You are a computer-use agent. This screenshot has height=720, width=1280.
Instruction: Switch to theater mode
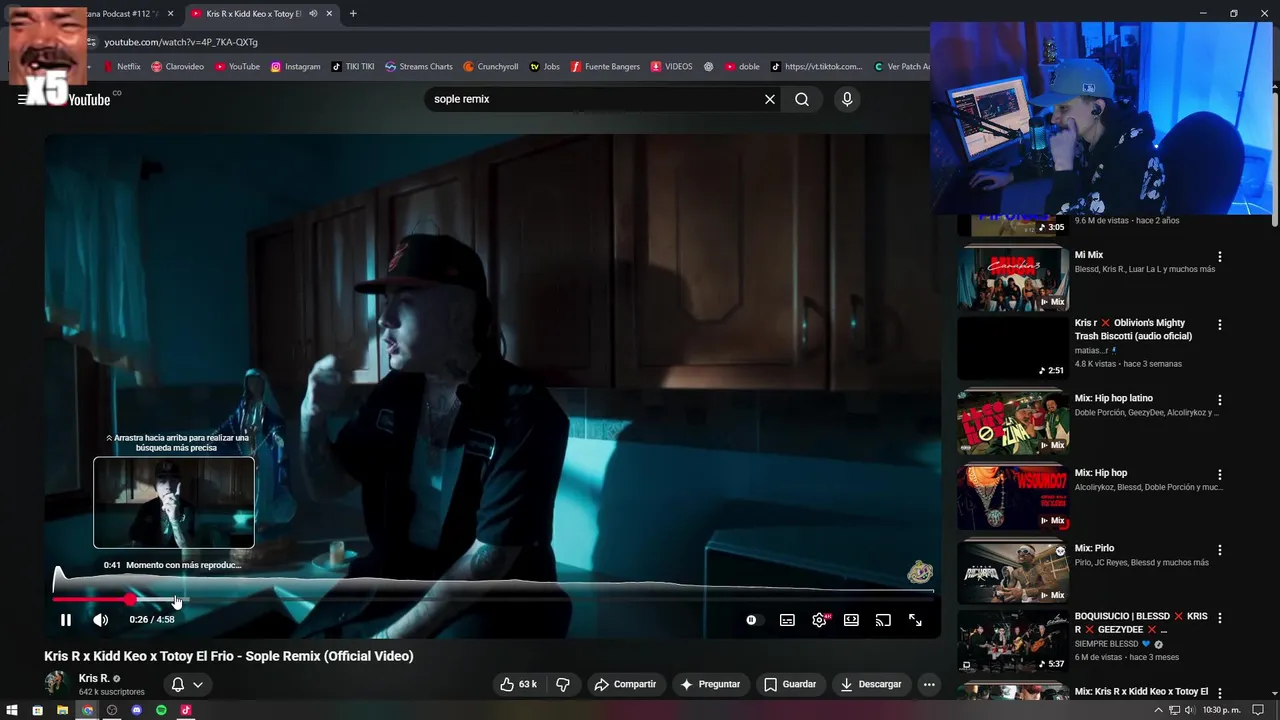coord(851,620)
